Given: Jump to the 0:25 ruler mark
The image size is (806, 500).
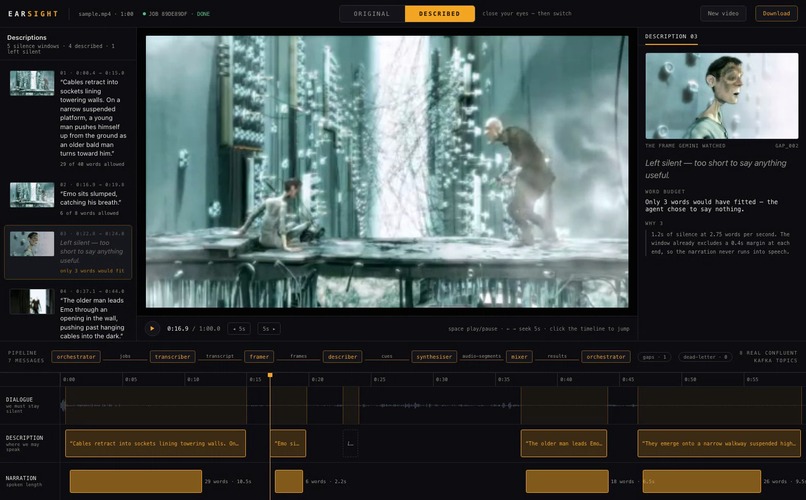Looking at the screenshot, I should pyautogui.click(x=379, y=379).
